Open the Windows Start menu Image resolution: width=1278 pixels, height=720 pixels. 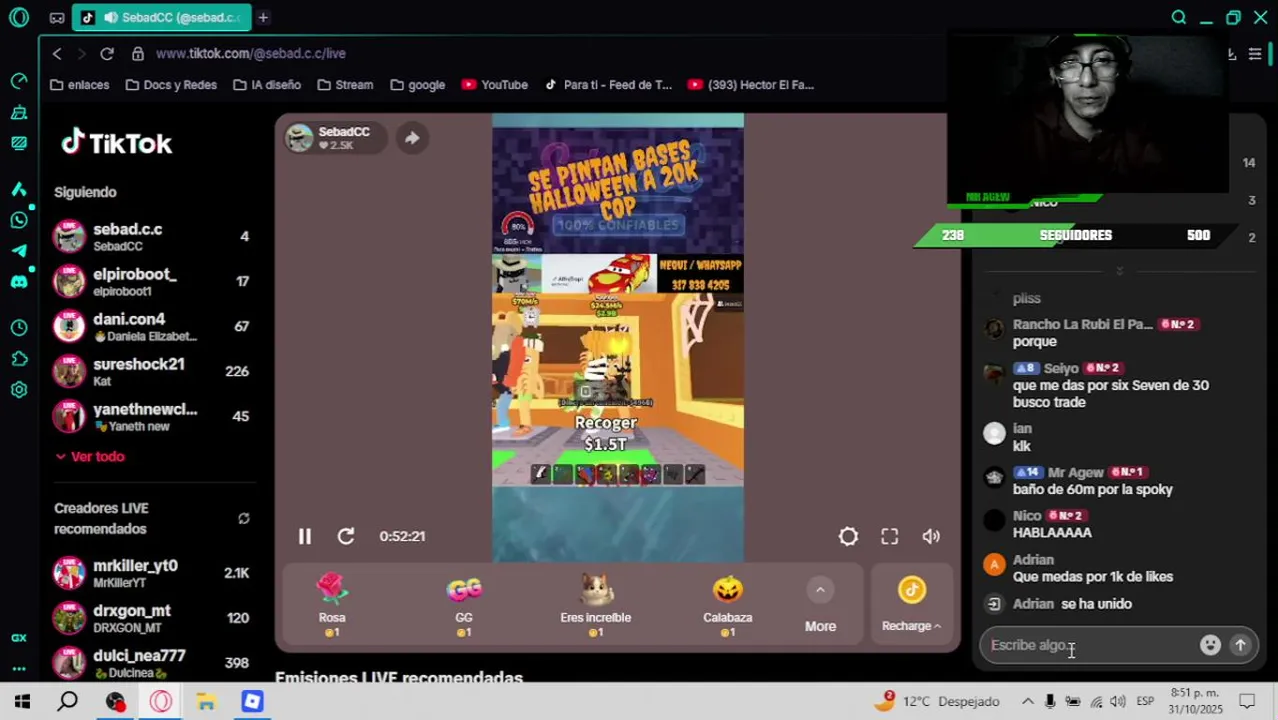pyautogui.click(x=22, y=701)
